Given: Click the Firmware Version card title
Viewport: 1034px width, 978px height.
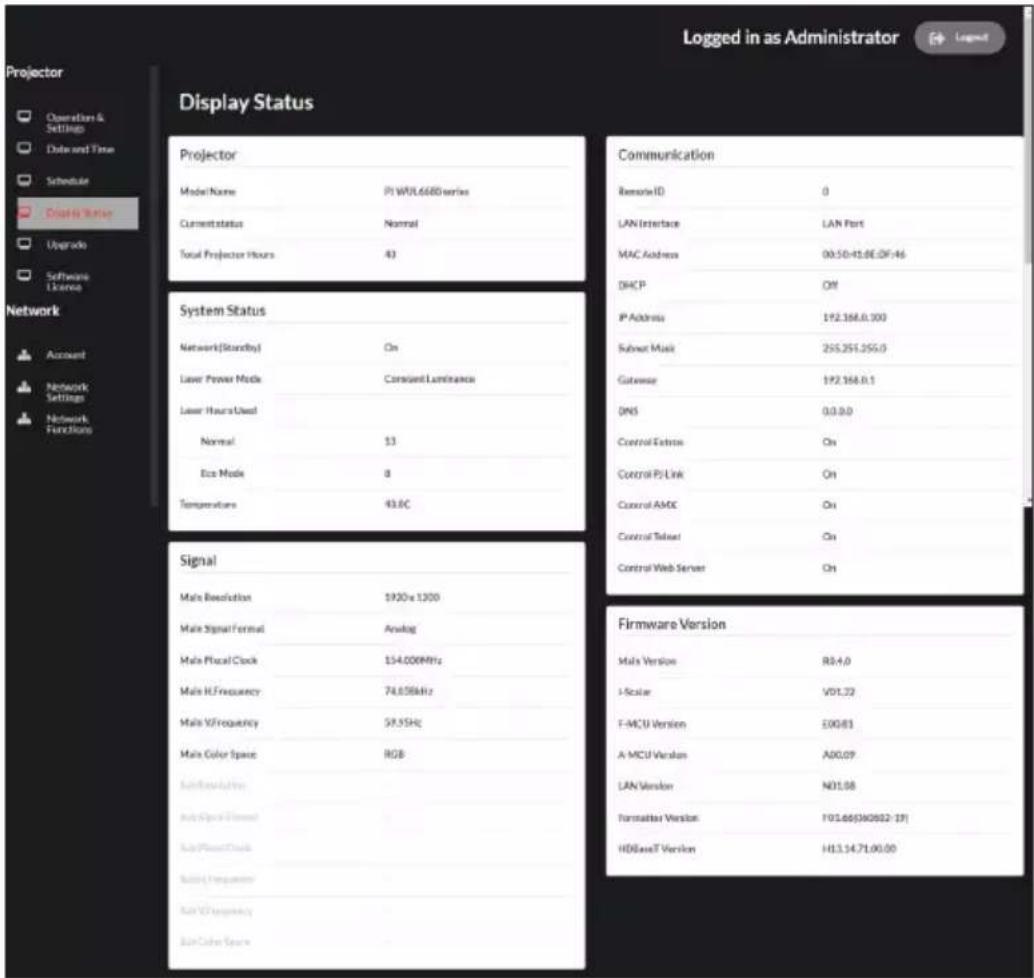Looking at the screenshot, I should click(671, 624).
